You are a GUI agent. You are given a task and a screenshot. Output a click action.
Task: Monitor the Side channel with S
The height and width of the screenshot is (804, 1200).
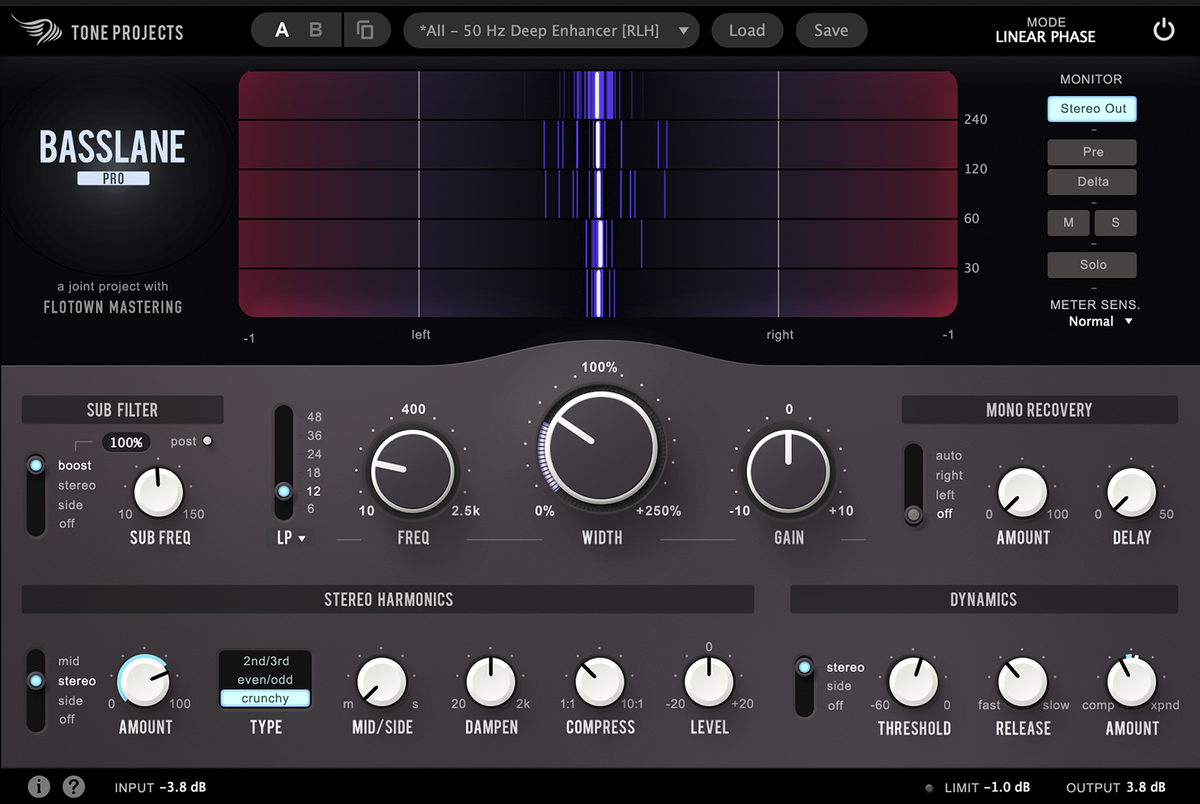click(1116, 223)
